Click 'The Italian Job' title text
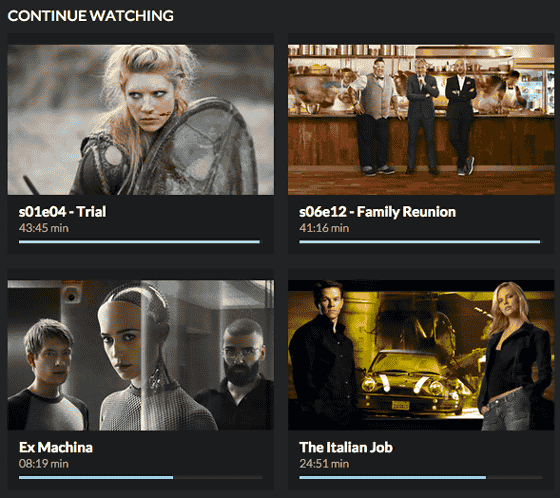The image size is (560, 498). [x=346, y=447]
